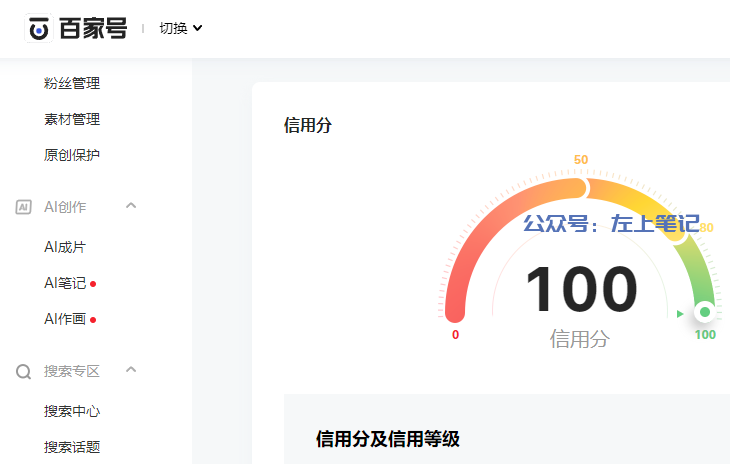
Task: Click the gauge's red 0 label
Action: click(x=455, y=335)
